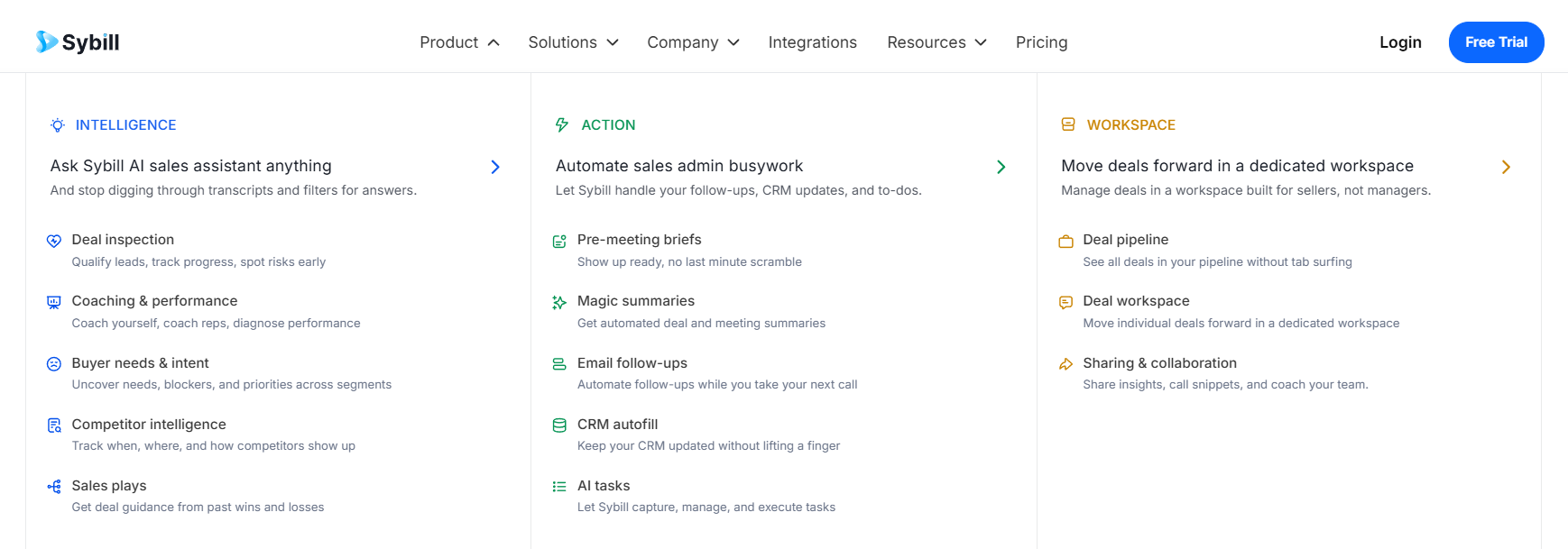Click the Email follow-ups icon
The width and height of the screenshot is (1568, 549).
tap(559, 364)
